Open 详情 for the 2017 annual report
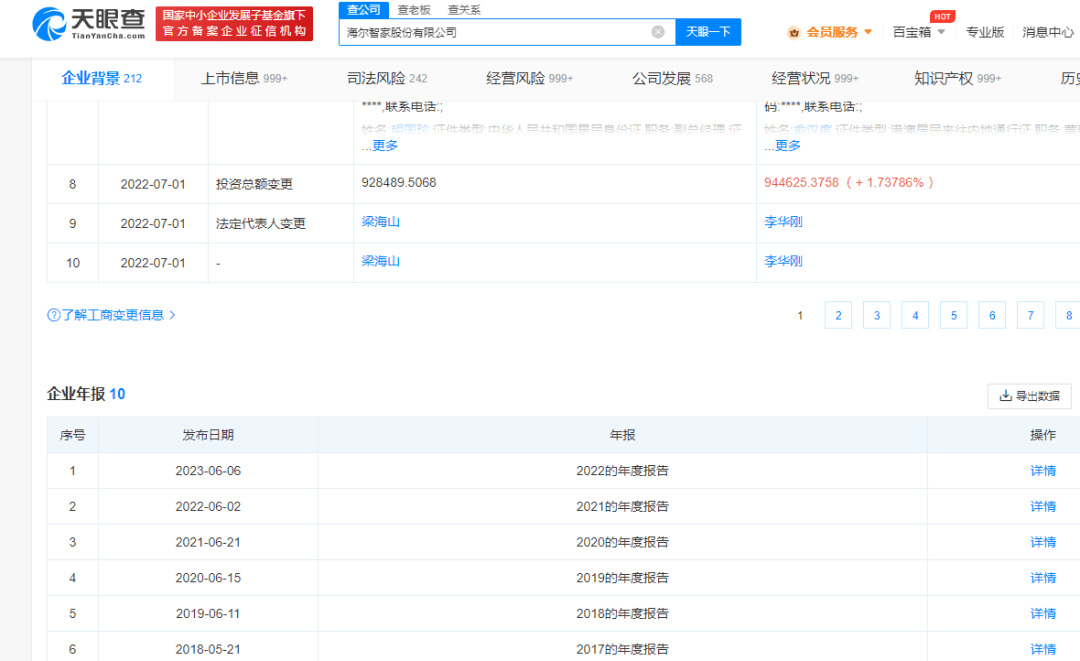Screen dimensions: 1080x661 click(1043, 649)
